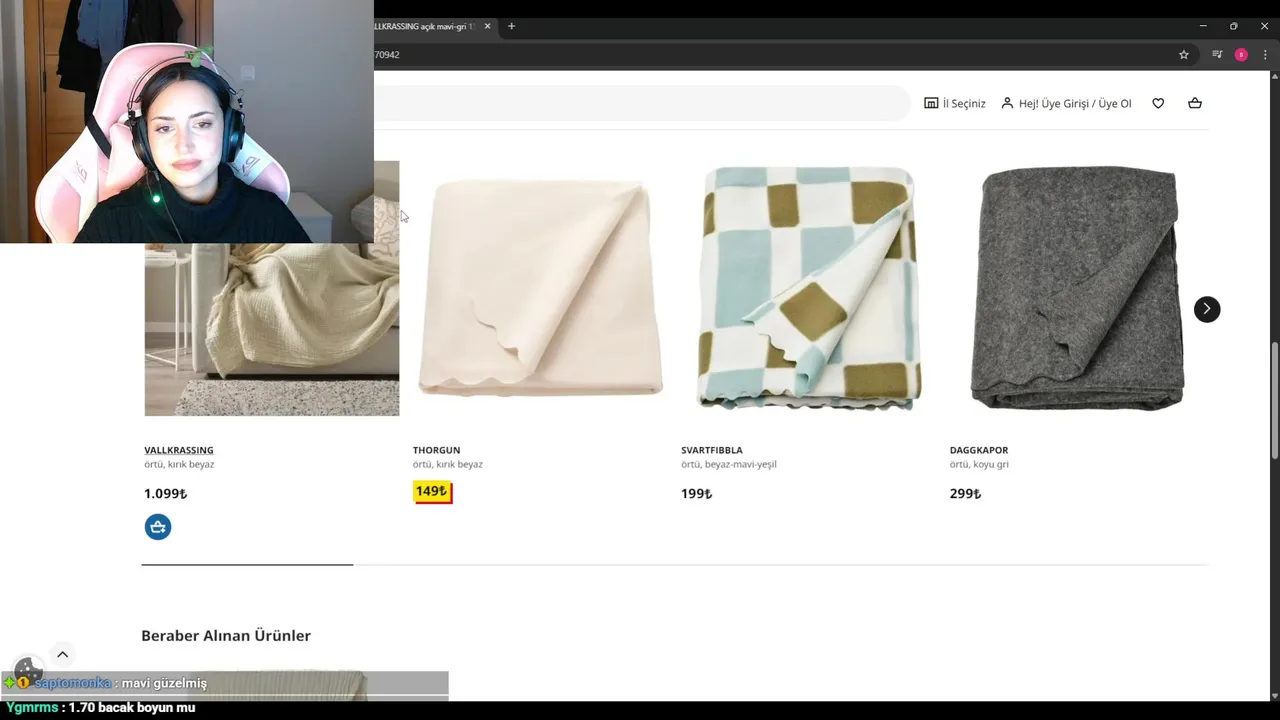Open the THORGUN product link
The image size is (1280, 720).
(x=436, y=450)
